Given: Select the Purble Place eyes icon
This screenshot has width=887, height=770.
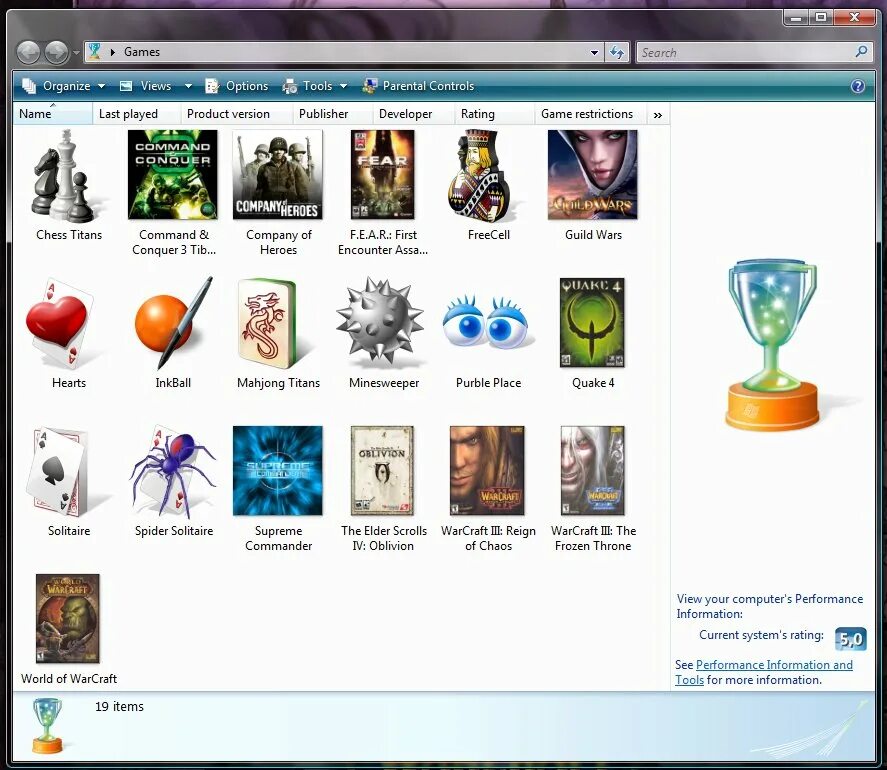Looking at the screenshot, I should (486, 321).
